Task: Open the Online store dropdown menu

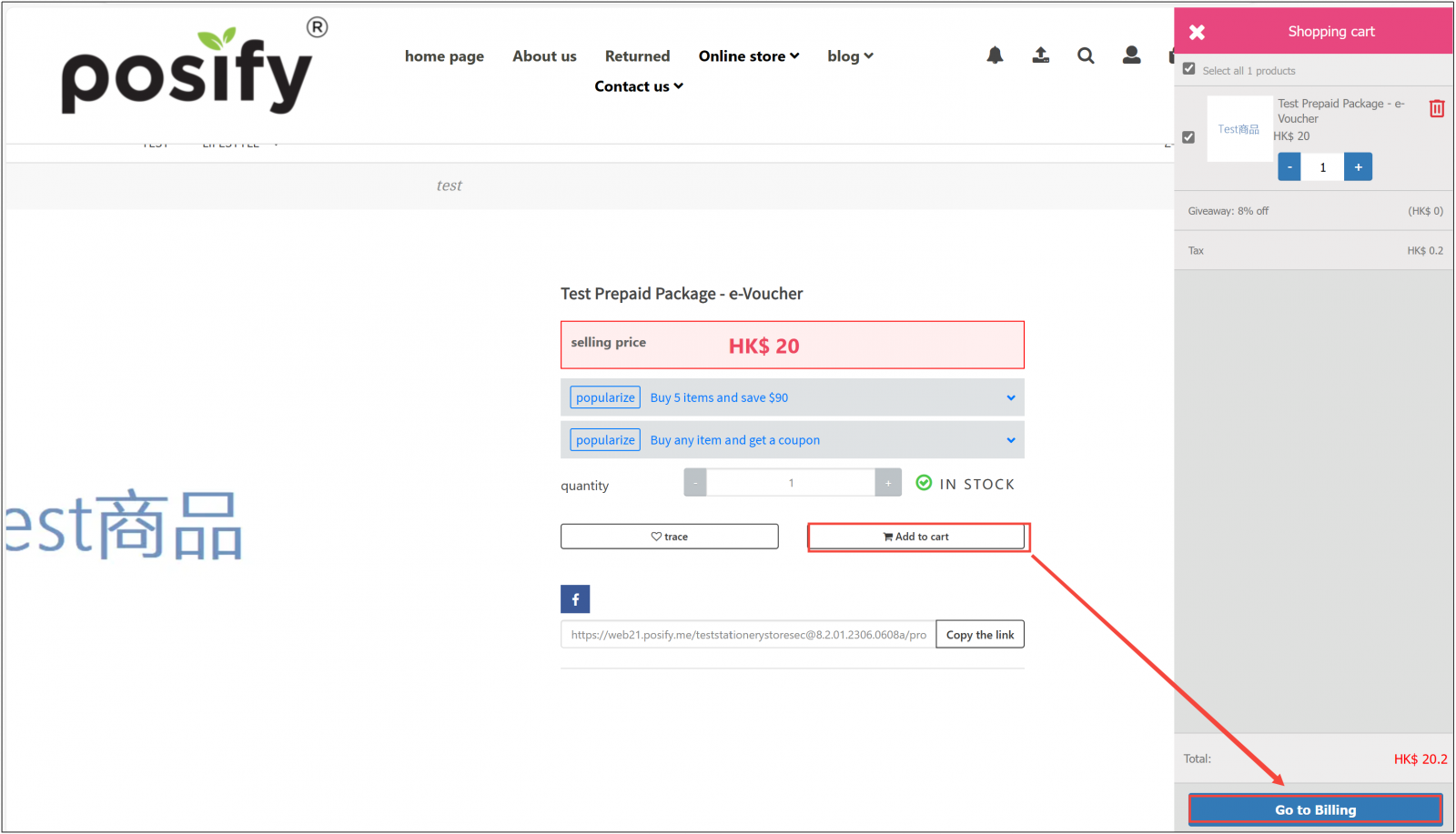Action: [x=748, y=56]
